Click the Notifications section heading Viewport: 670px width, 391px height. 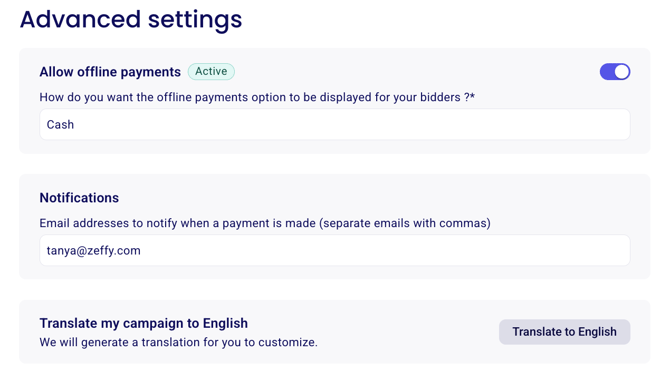point(79,197)
